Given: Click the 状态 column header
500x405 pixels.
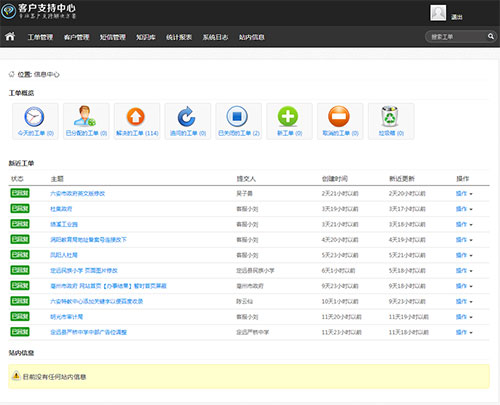Looking at the screenshot, I should [17, 179].
